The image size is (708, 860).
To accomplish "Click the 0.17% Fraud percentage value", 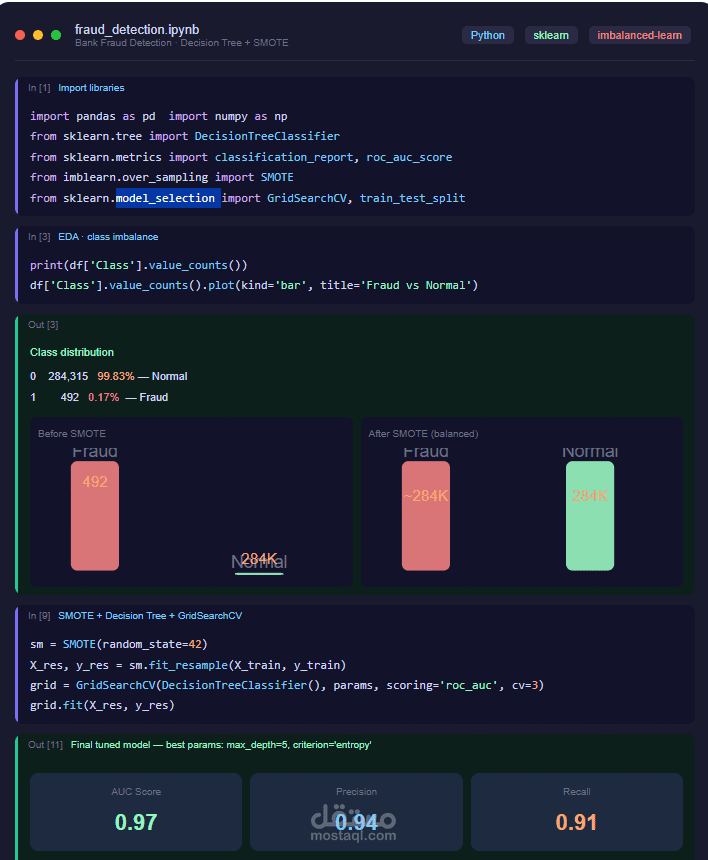I will click(x=104, y=397).
